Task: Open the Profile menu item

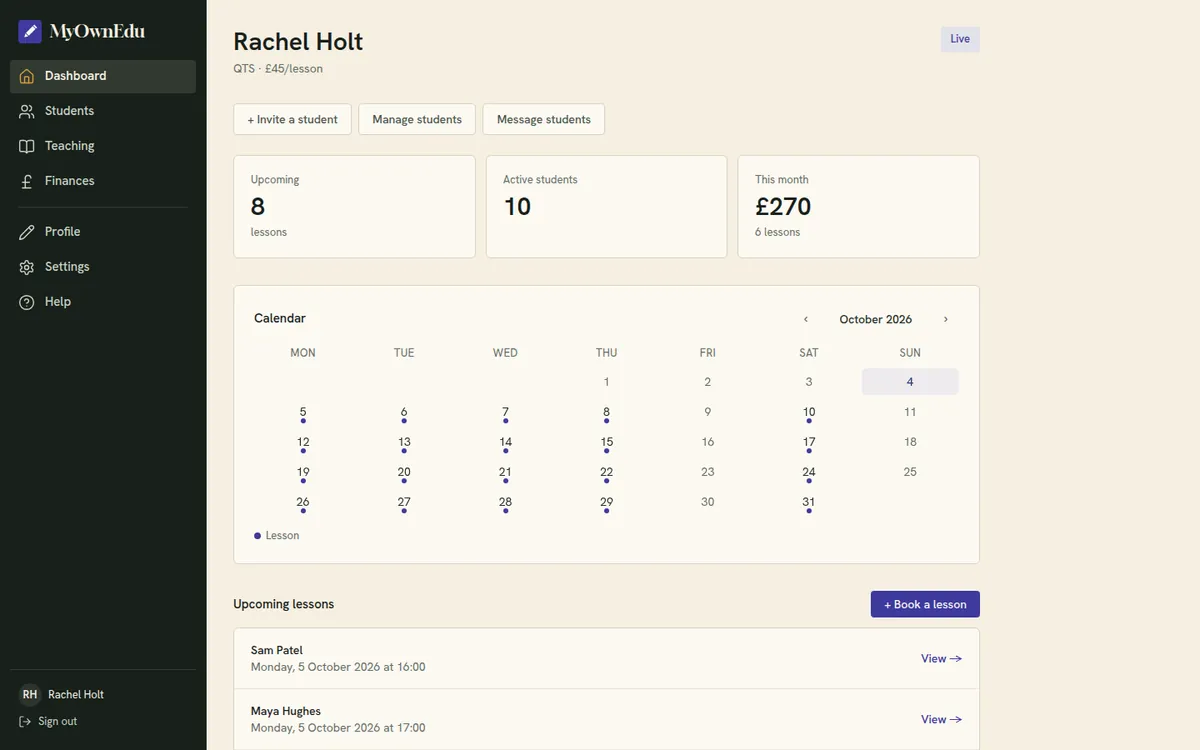Action: (103, 232)
